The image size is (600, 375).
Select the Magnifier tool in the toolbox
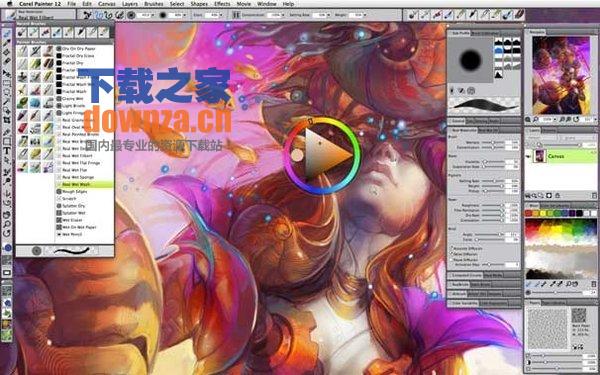7,224
